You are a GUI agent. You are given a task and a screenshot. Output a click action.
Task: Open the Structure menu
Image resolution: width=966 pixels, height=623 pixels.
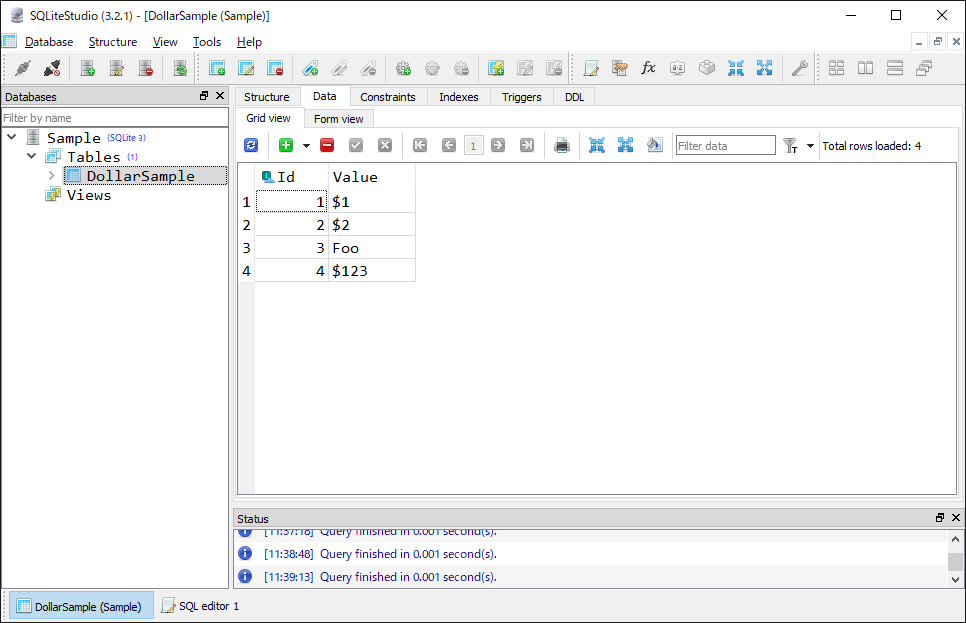pos(113,42)
